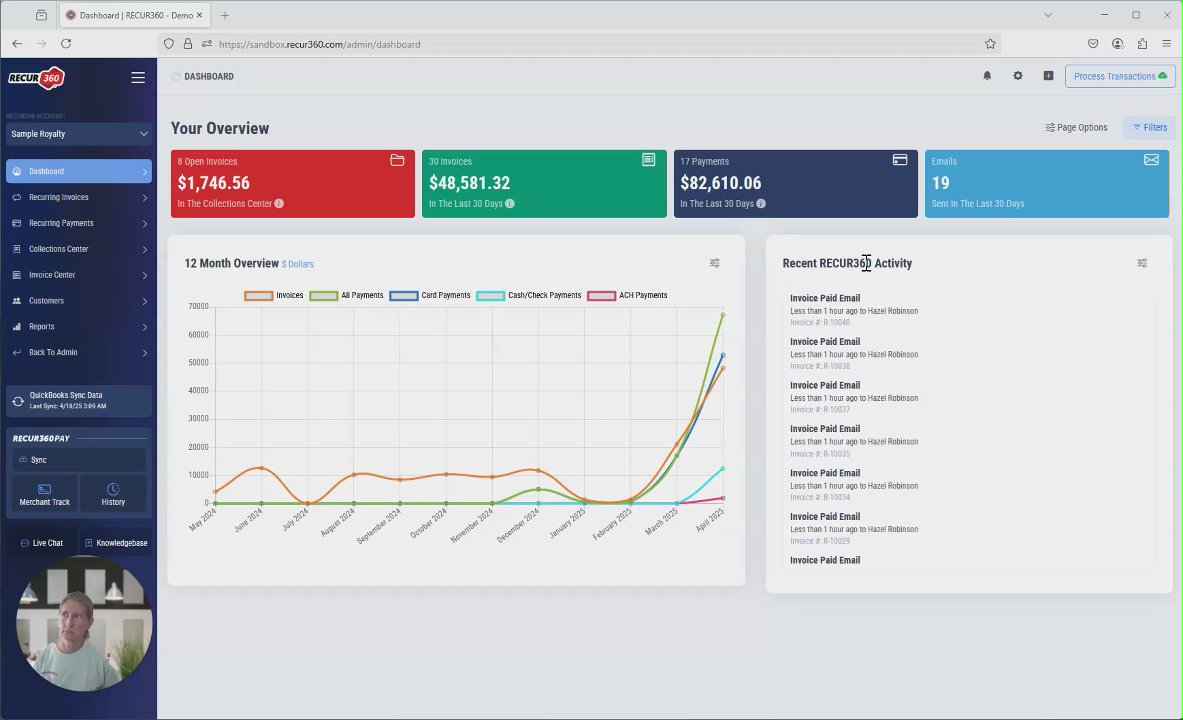
Task: Open browser extensions icon
Action: click(1142, 44)
